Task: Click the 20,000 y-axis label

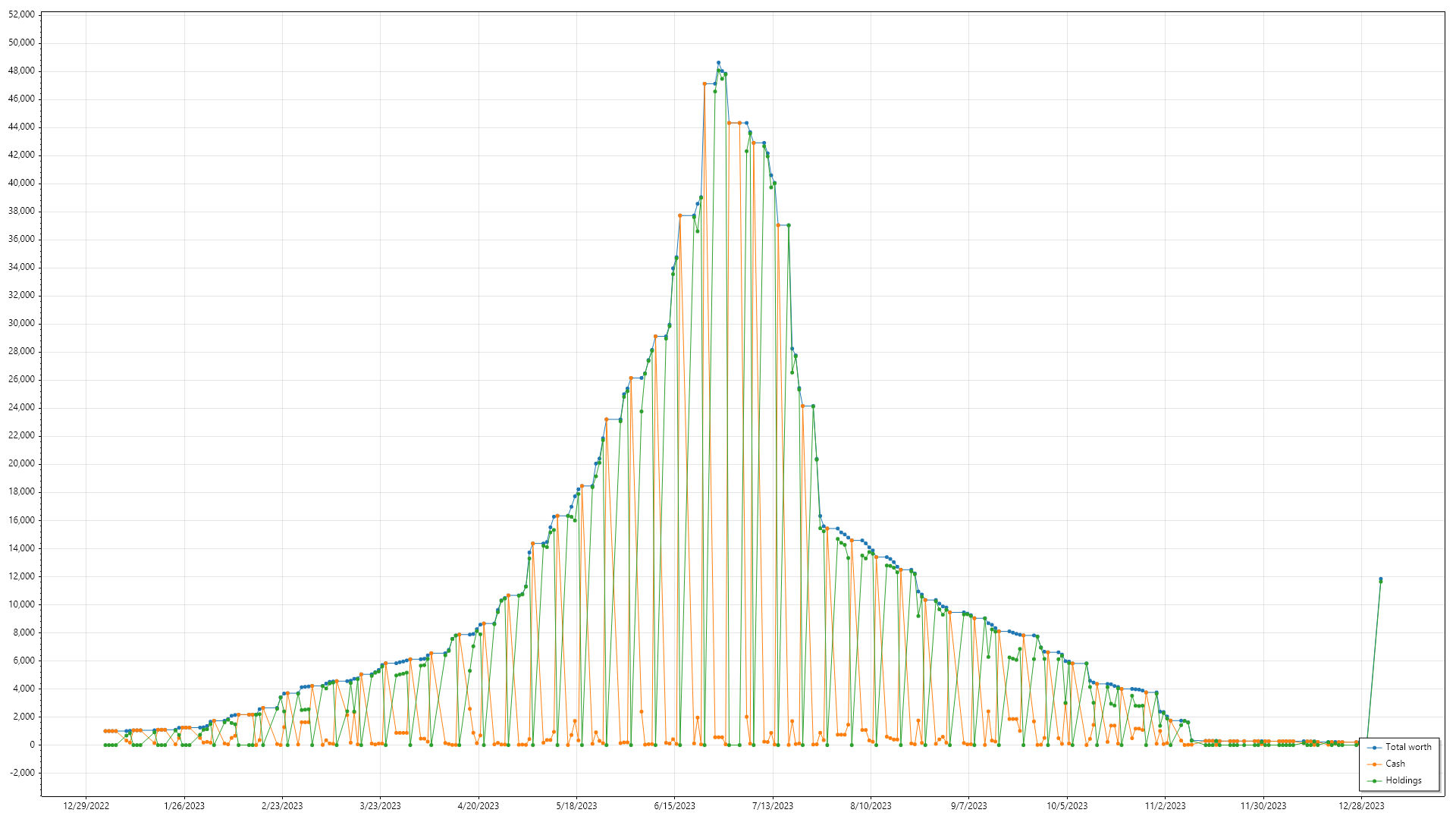Action: 21,463
